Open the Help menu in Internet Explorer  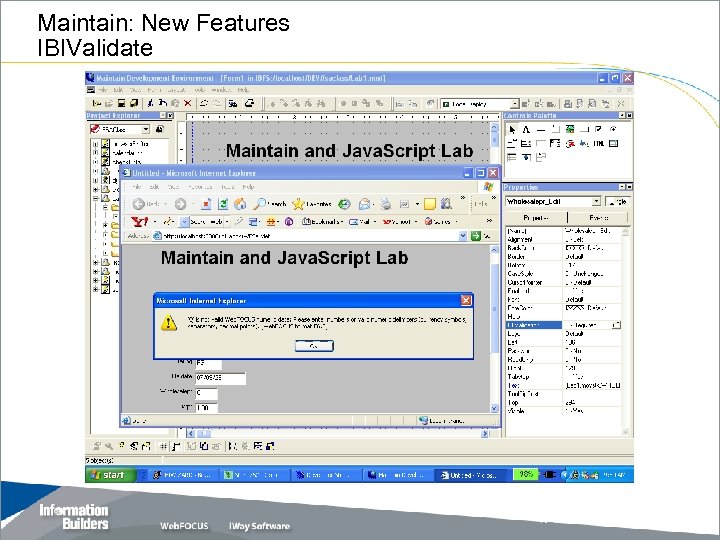coord(248,187)
